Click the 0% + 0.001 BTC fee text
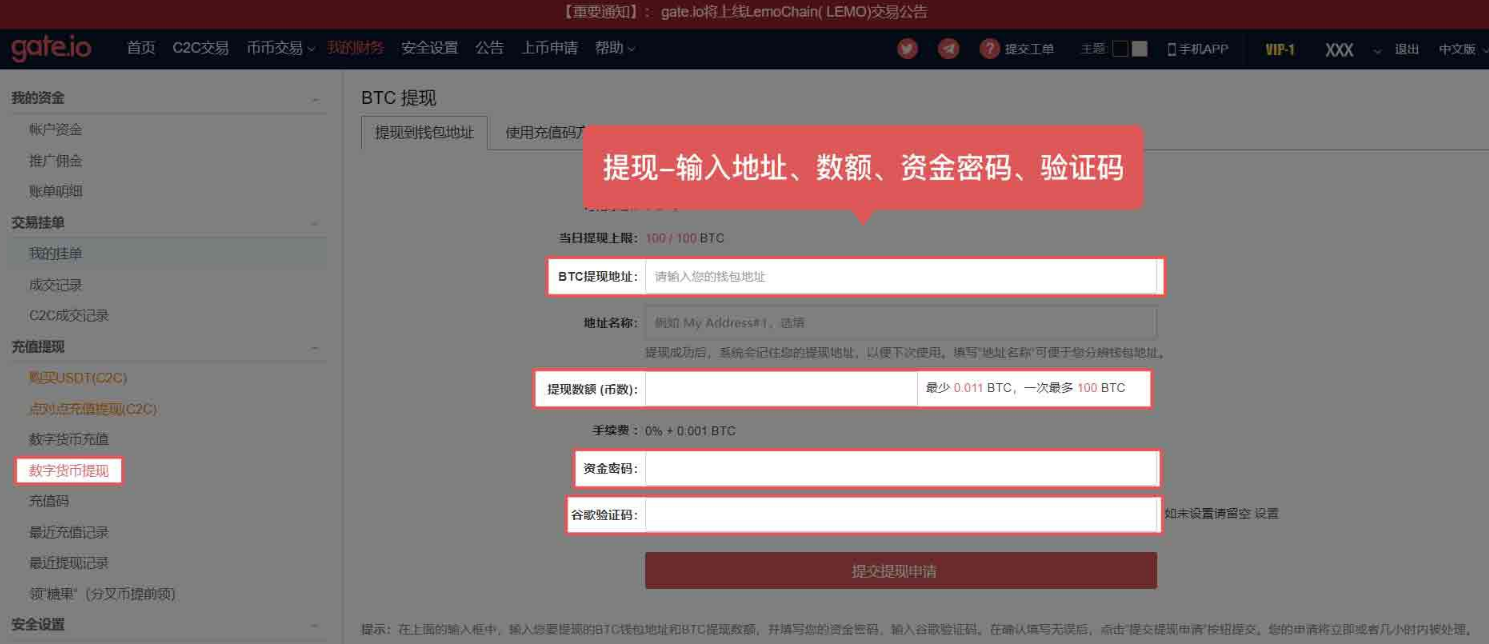The width and height of the screenshot is (1489, 644). [x=690, y=431]
